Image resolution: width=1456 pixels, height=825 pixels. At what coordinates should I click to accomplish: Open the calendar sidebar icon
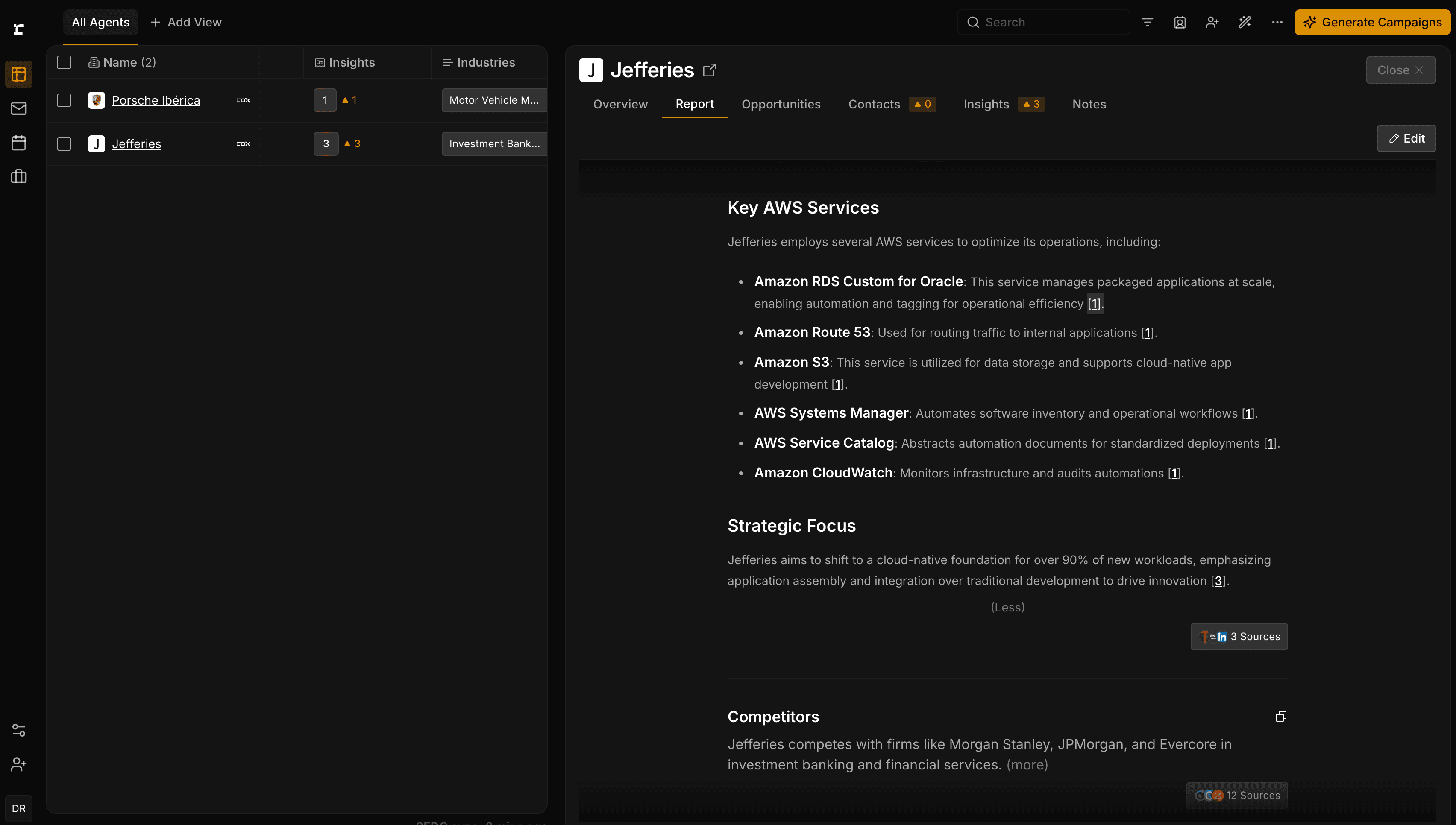click(x=19, y=142)
